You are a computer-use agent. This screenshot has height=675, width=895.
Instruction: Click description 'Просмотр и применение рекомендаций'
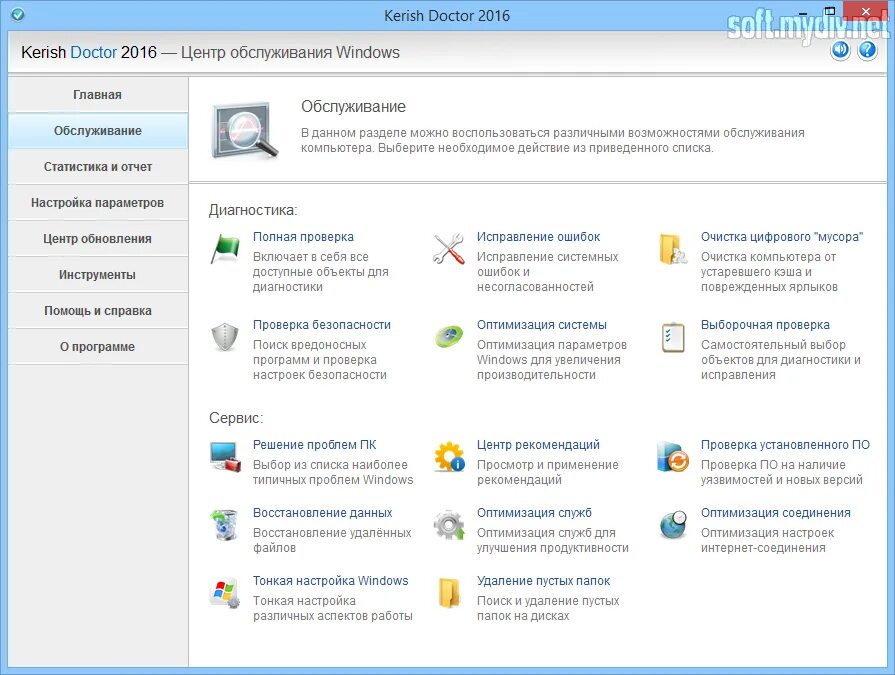pos(547,472)
